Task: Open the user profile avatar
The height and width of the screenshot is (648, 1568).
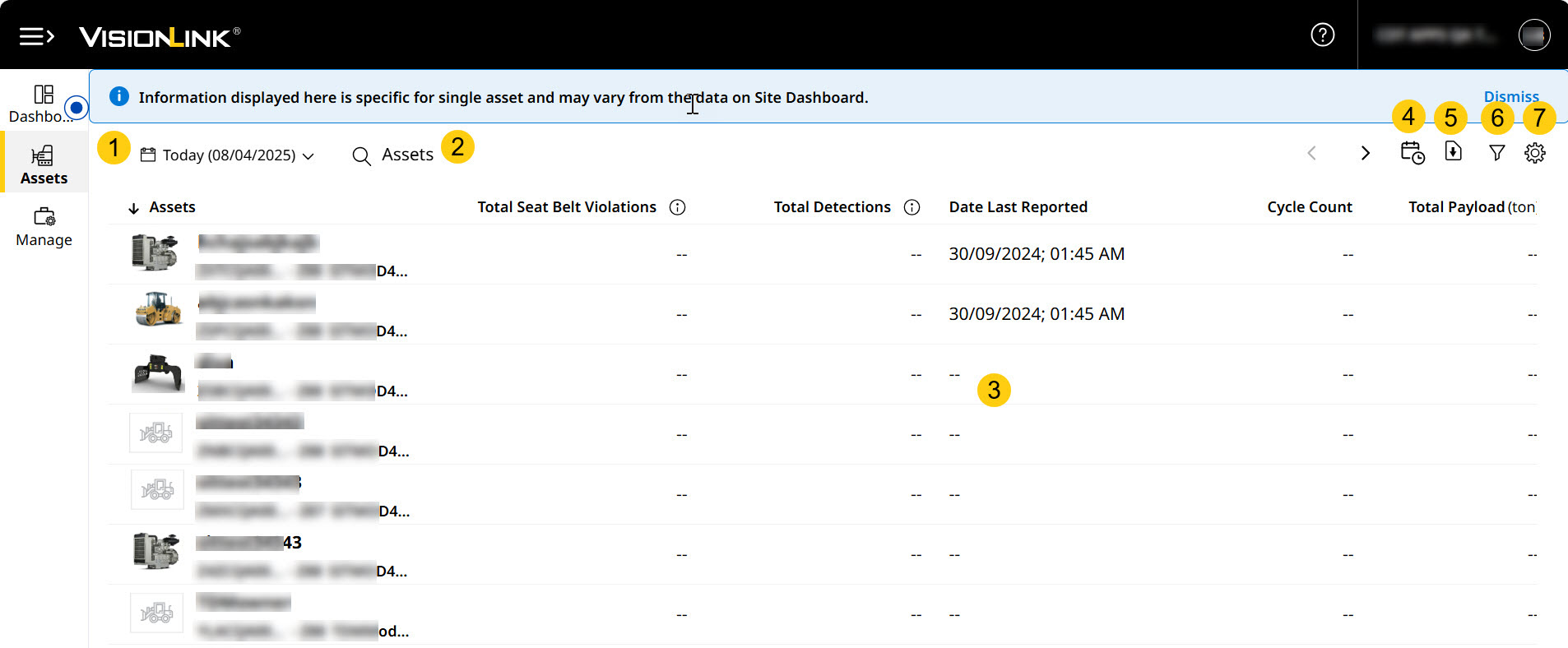Action: point(1533,35)
